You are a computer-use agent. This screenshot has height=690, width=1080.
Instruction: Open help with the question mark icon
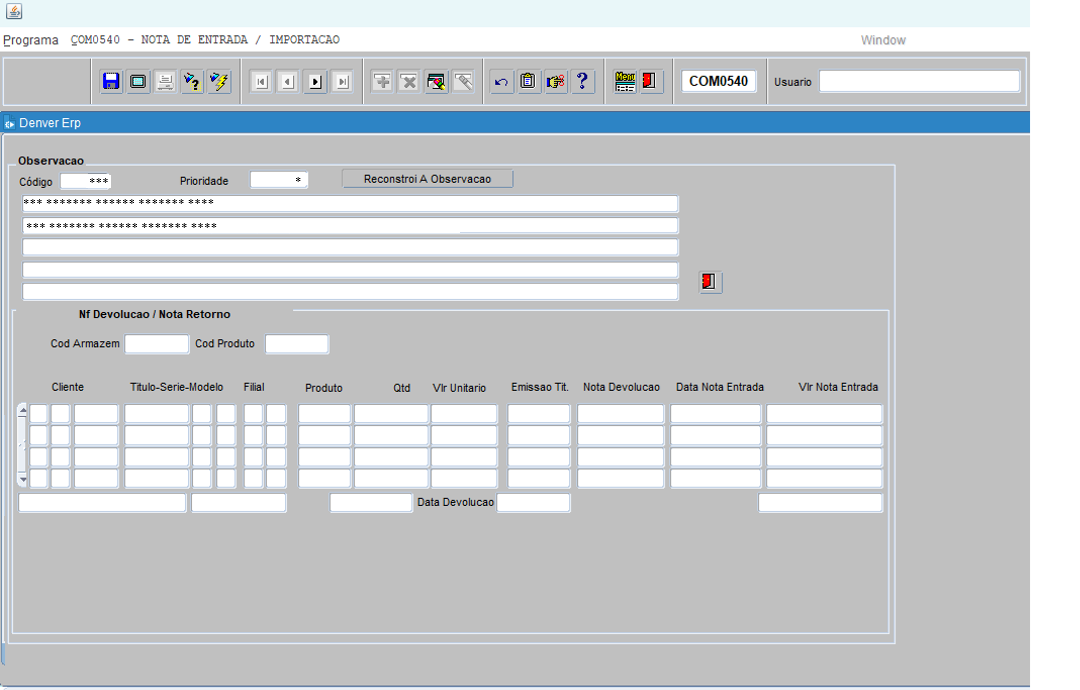(583, 82)
